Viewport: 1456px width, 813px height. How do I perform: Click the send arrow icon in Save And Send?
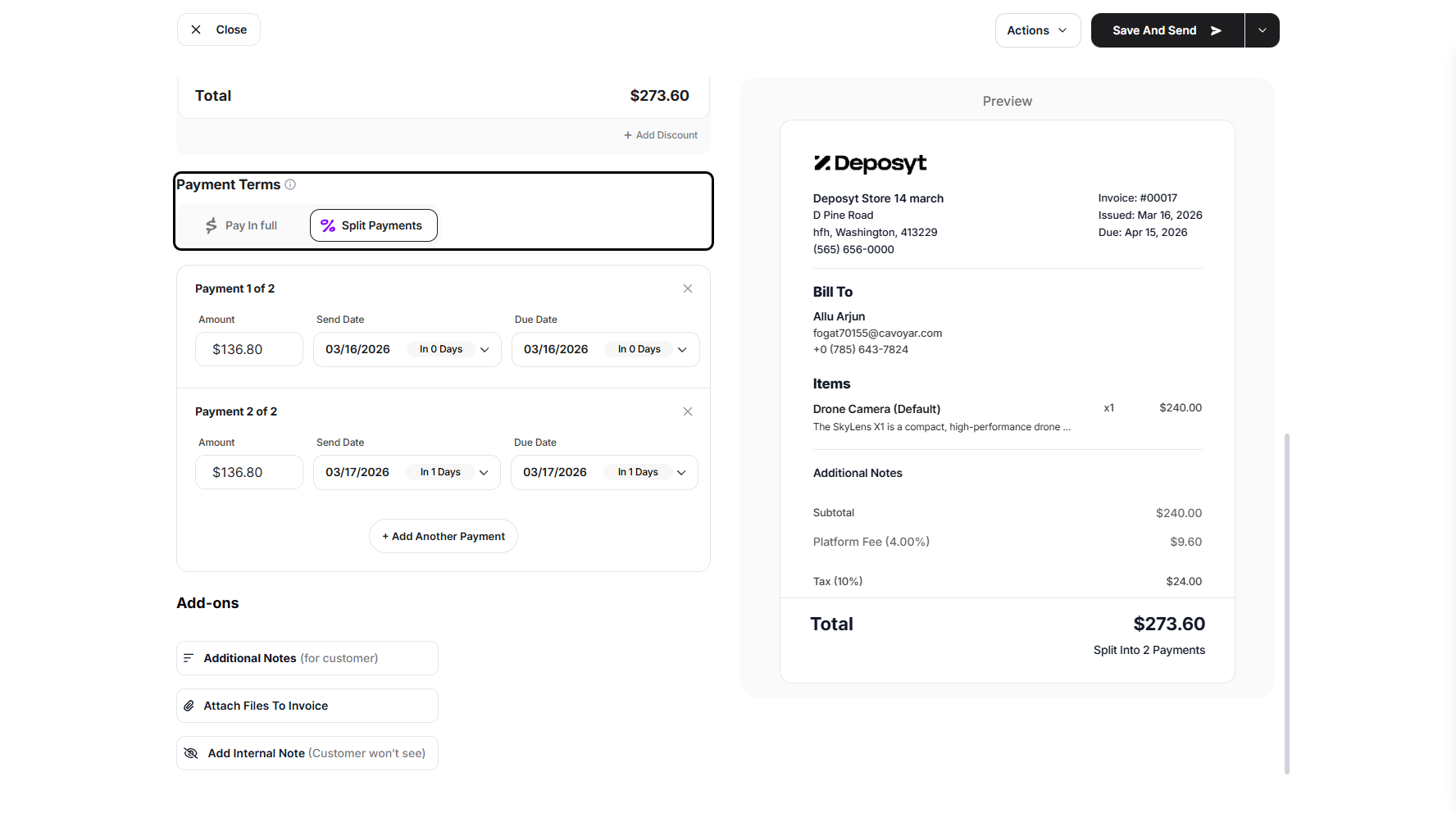[1216, 30]
